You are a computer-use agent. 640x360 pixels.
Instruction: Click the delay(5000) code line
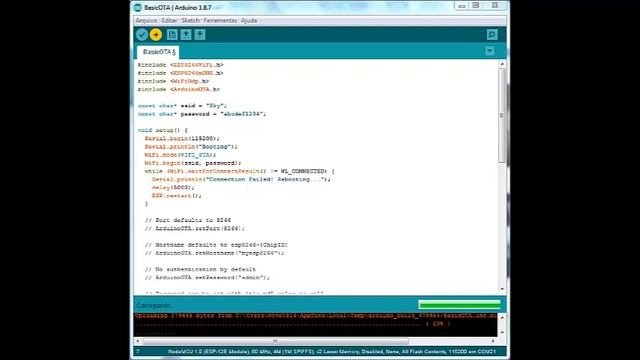tap(173, 187)
